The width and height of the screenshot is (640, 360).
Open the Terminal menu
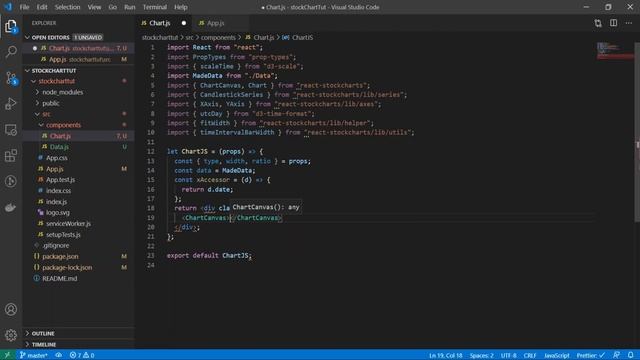coord(155,7)
